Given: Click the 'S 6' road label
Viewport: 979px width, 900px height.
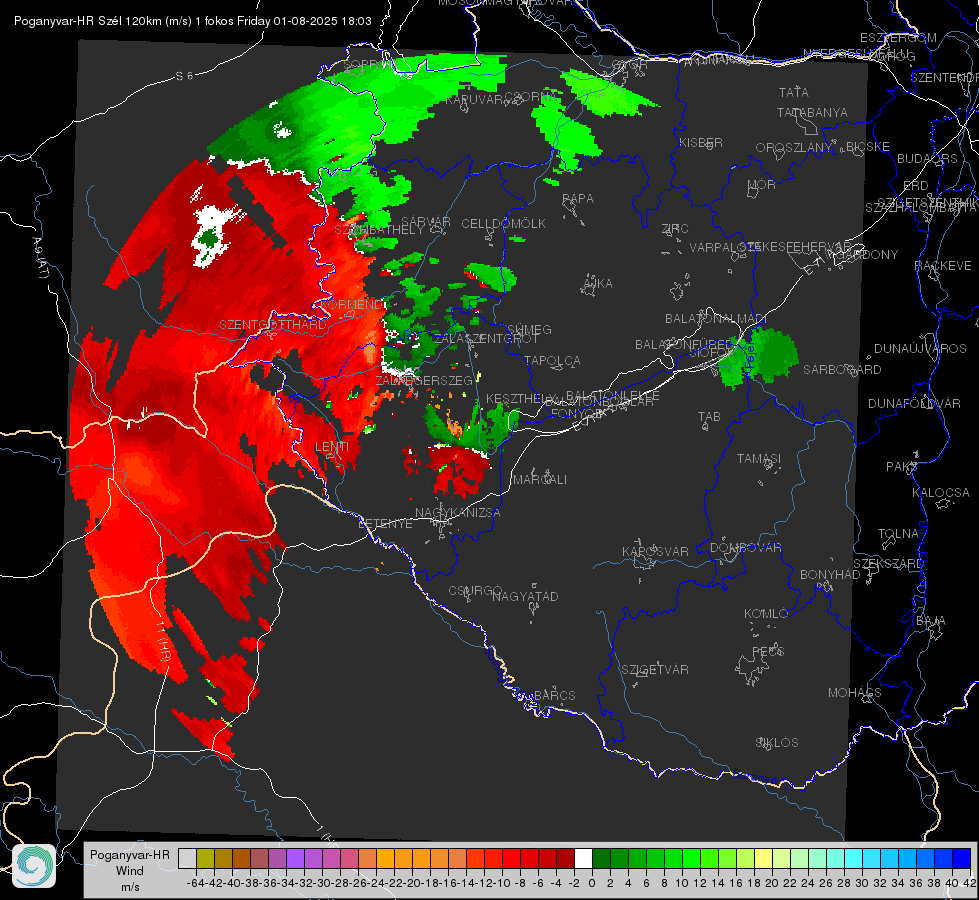Looking at the screenshot, I should [184, 76].
